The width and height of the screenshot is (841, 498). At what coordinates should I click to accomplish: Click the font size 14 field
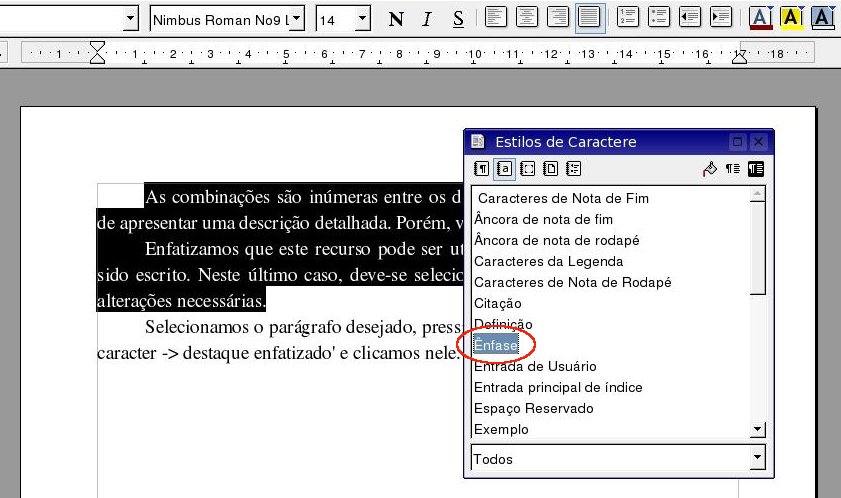pos(336,19)
